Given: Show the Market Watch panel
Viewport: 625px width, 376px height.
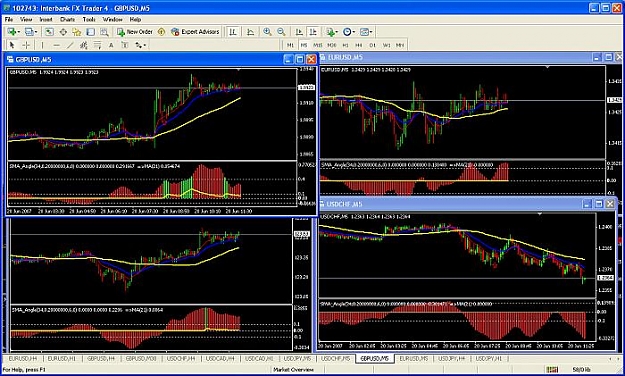Looking at the screenshot, I should tap(49, 32).
